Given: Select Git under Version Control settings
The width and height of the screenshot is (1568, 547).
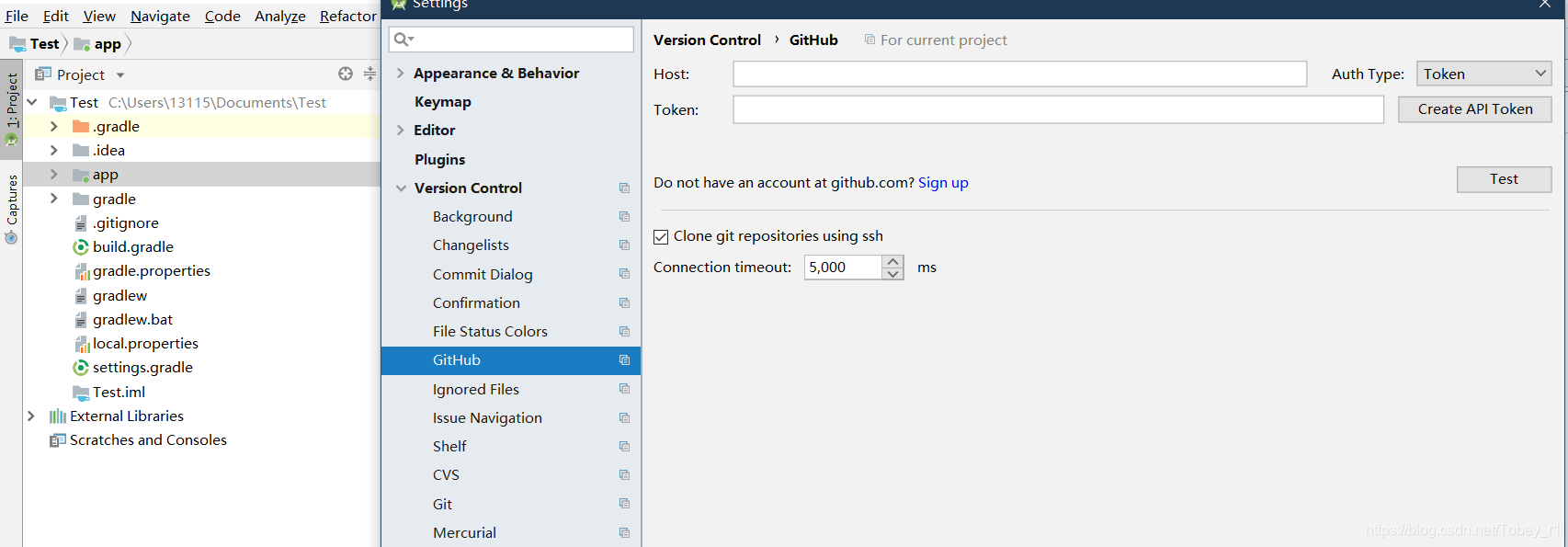Looking at the screenshot, I should pyautogui.click(x=443, y=504).
